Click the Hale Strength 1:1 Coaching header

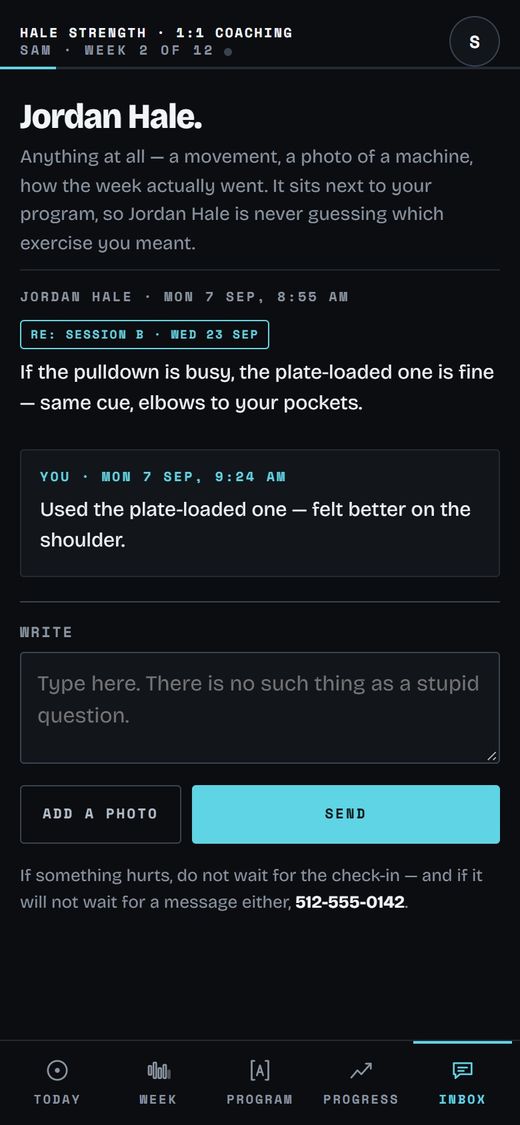(156, 33)
